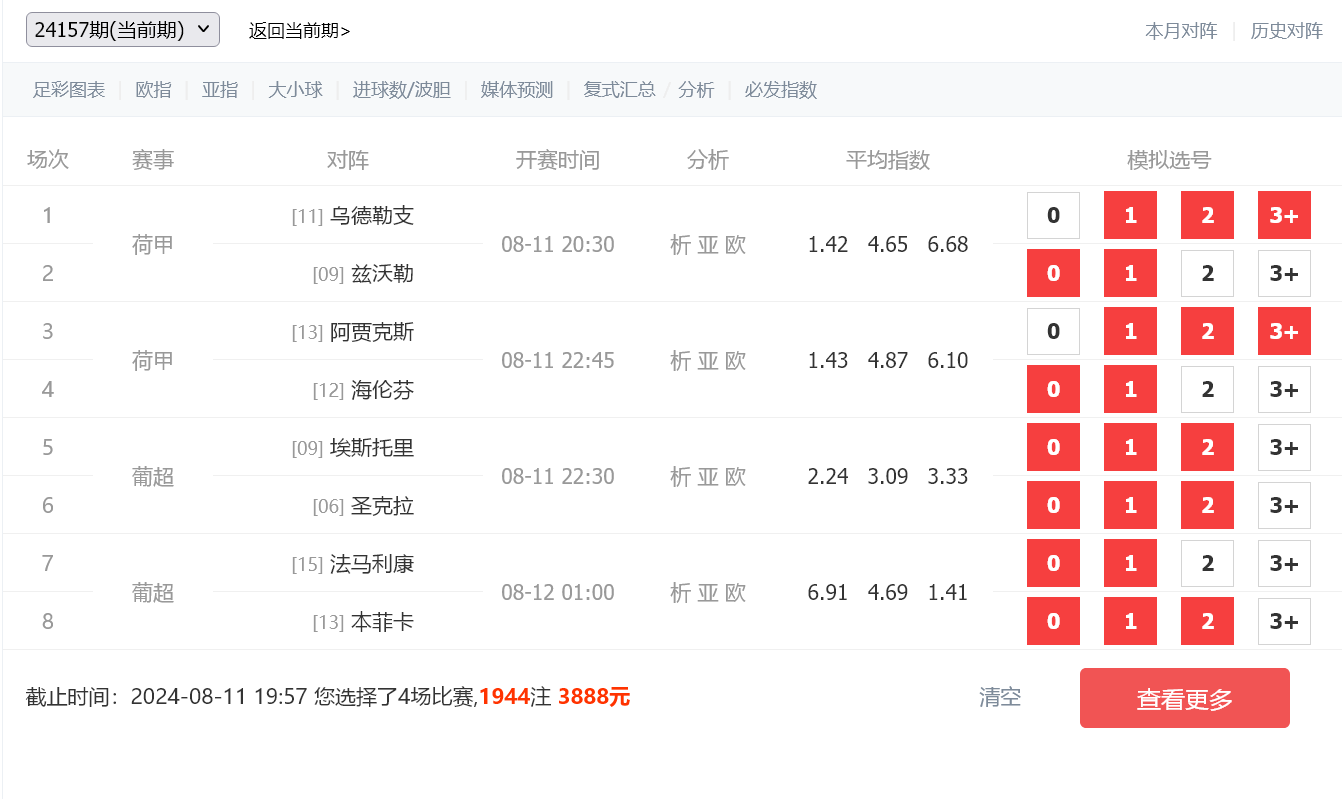The width and height of the screenshot is (1342, 799).
Task: Click average odds 1.42
Action: (828, 245)
